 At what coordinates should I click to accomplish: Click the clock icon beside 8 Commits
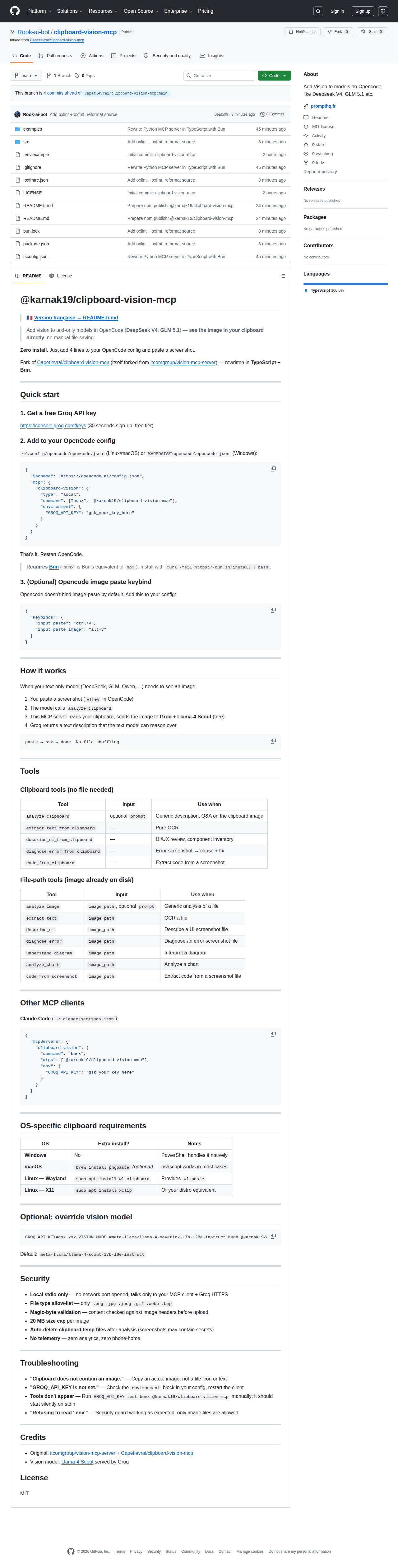[x=262, y=114]
